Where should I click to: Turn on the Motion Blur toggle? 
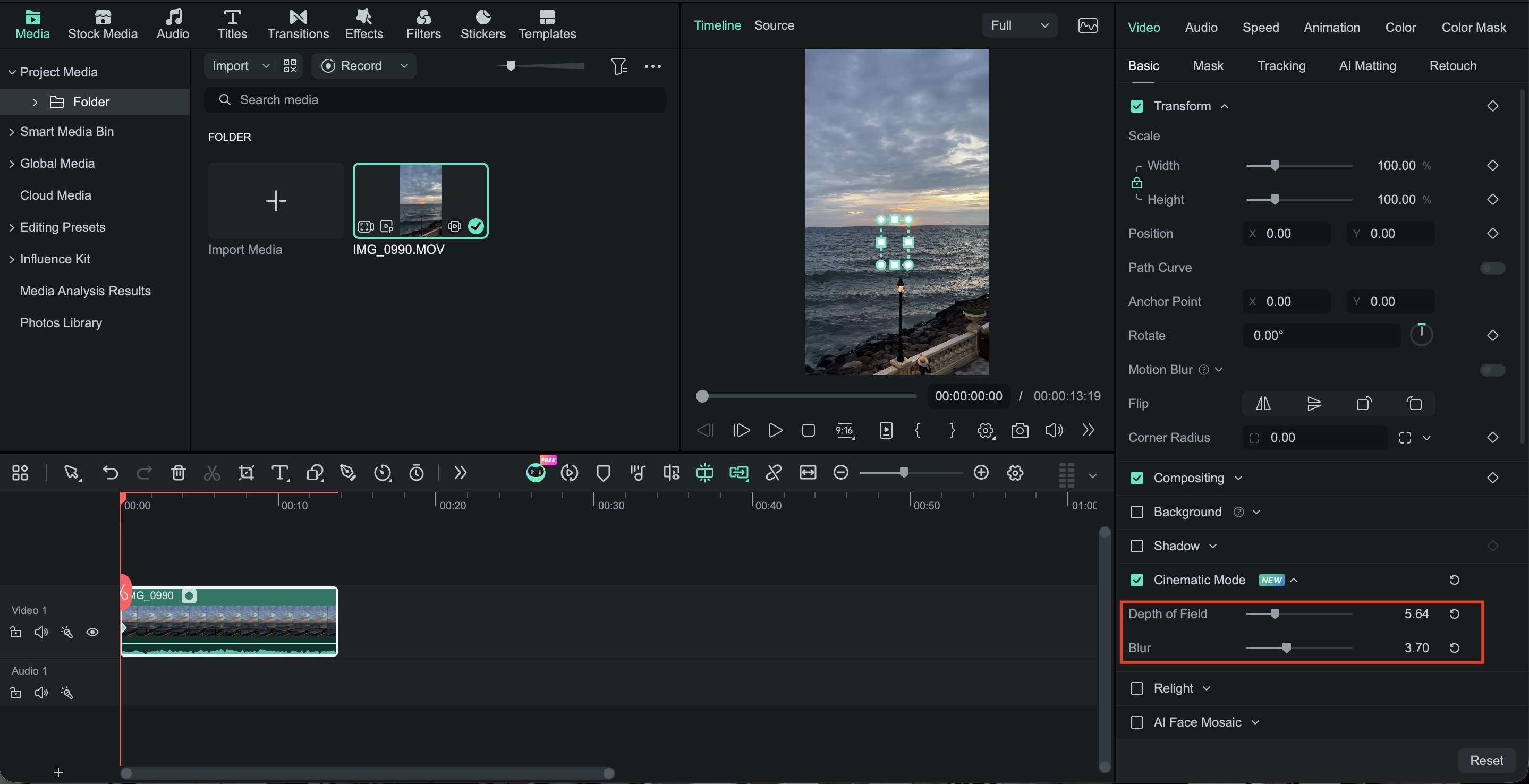point(1492,370)
